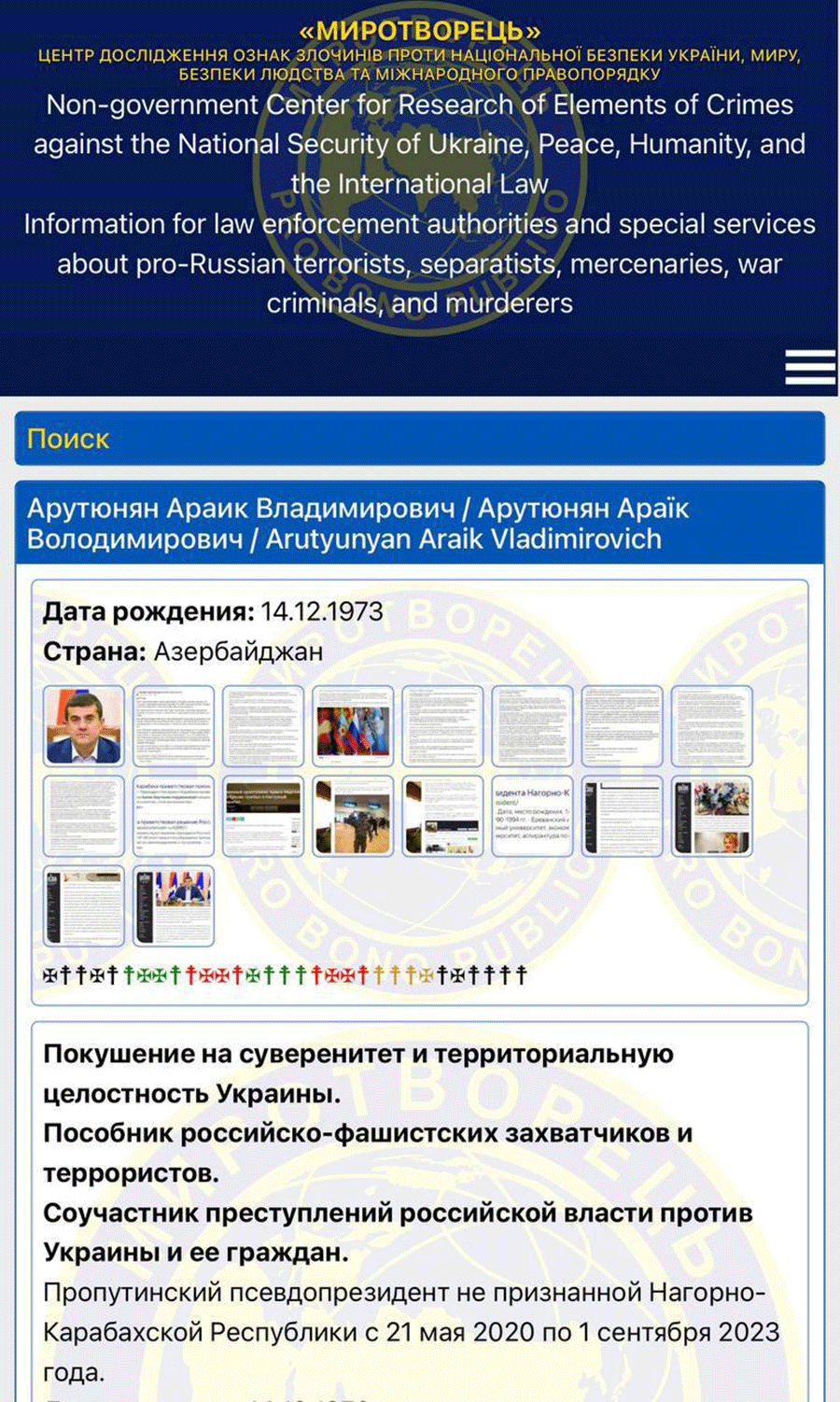The image size is (840, 1402).
Task: Click the line 'Пособник российско-фашистских захватчиков и'
Action: (x=368, y=1133)
